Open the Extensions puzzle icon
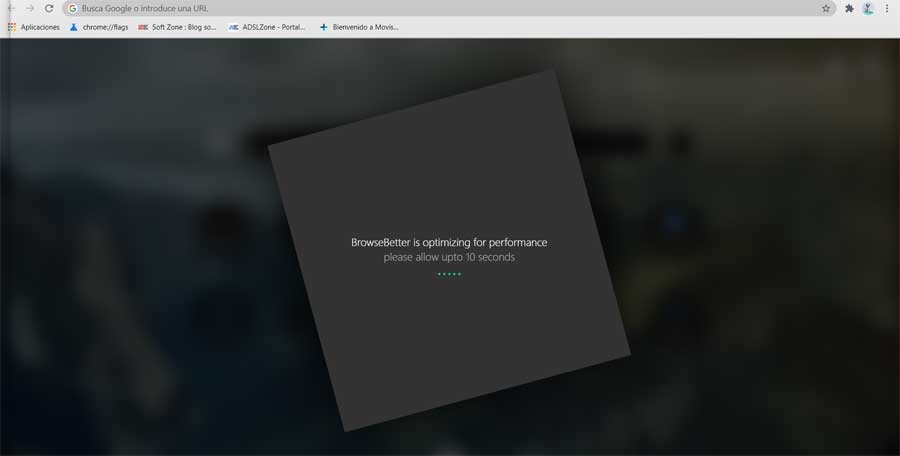Viewport: 900px width, 456px height. pos(849,9)
